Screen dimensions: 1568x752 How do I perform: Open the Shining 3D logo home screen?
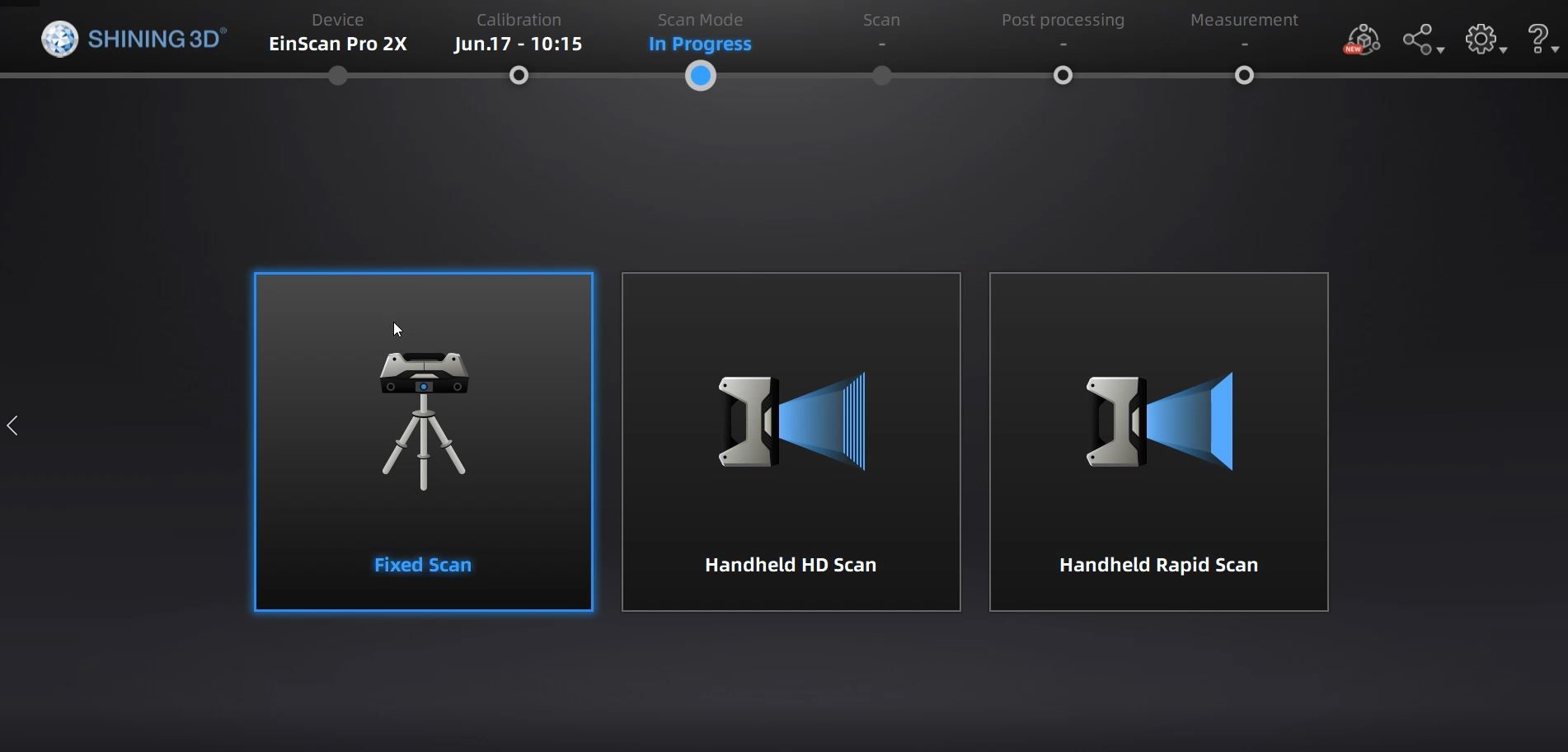point(134,37)
